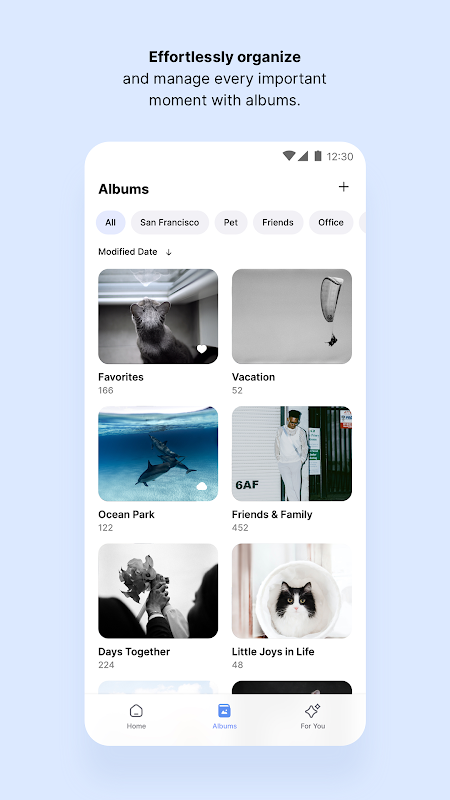Image resolution: width=450 pixels, height=800 pixels.
Task: Open the Modified Date sort dropdown
Action: 128,252
